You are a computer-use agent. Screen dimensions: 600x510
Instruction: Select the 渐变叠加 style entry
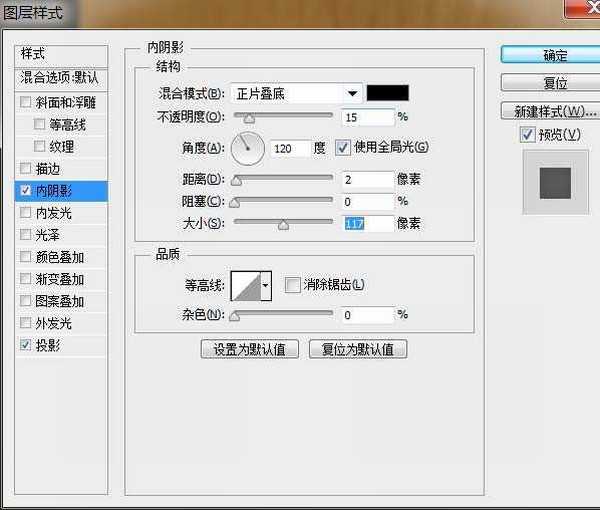(x=60, y=279)
